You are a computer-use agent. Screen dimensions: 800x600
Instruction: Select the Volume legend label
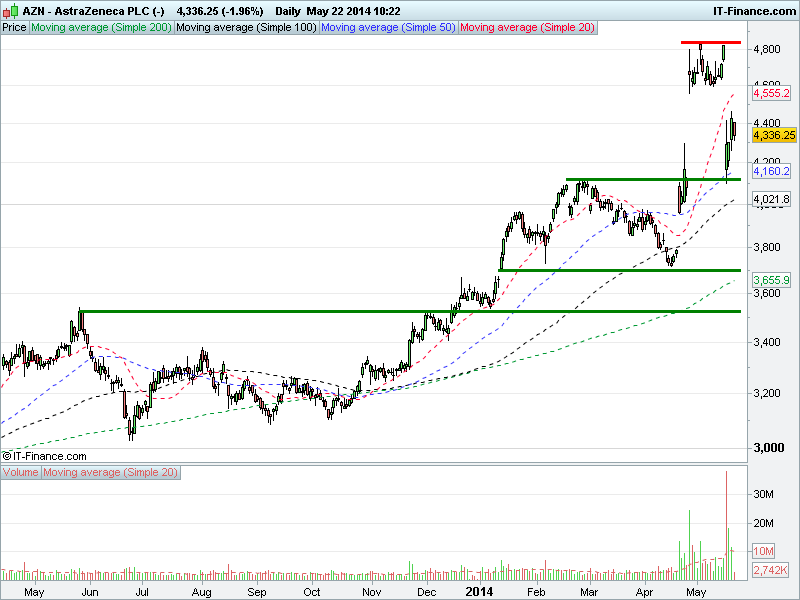(x=20, y=472)
